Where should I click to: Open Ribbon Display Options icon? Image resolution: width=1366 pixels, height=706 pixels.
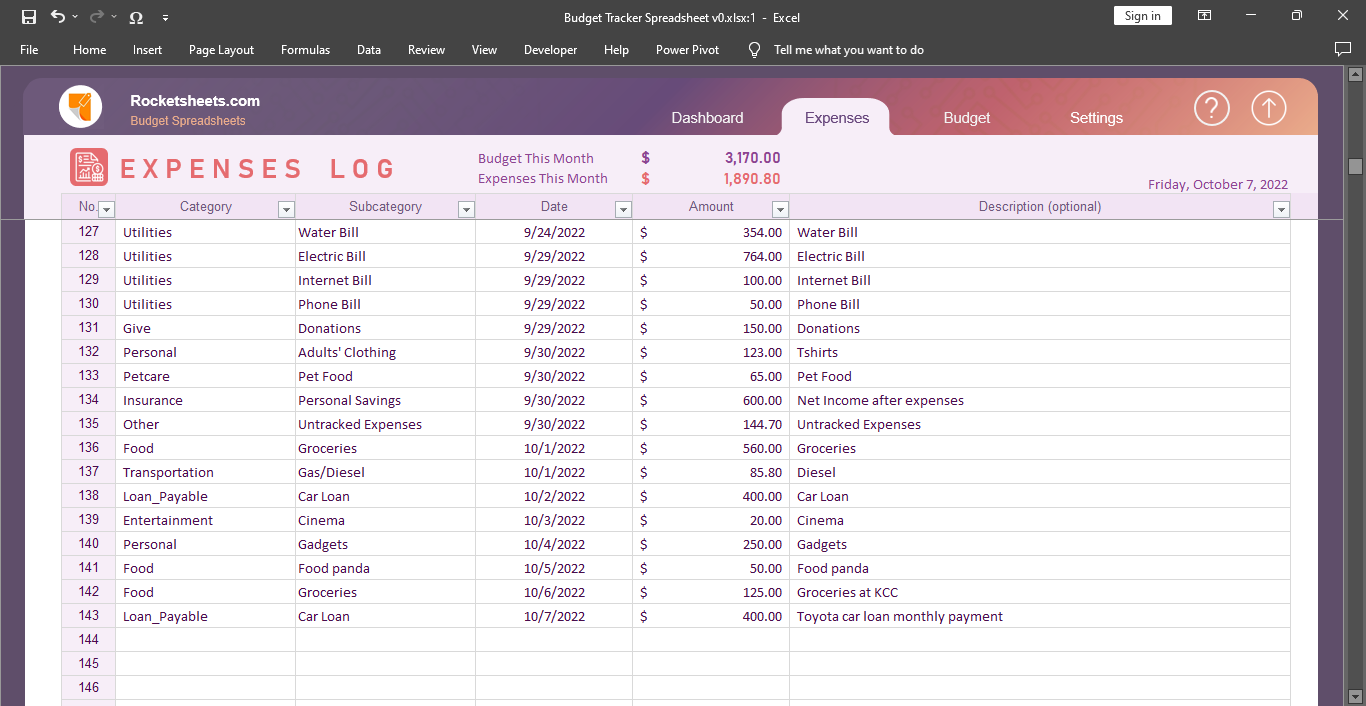1205,16
